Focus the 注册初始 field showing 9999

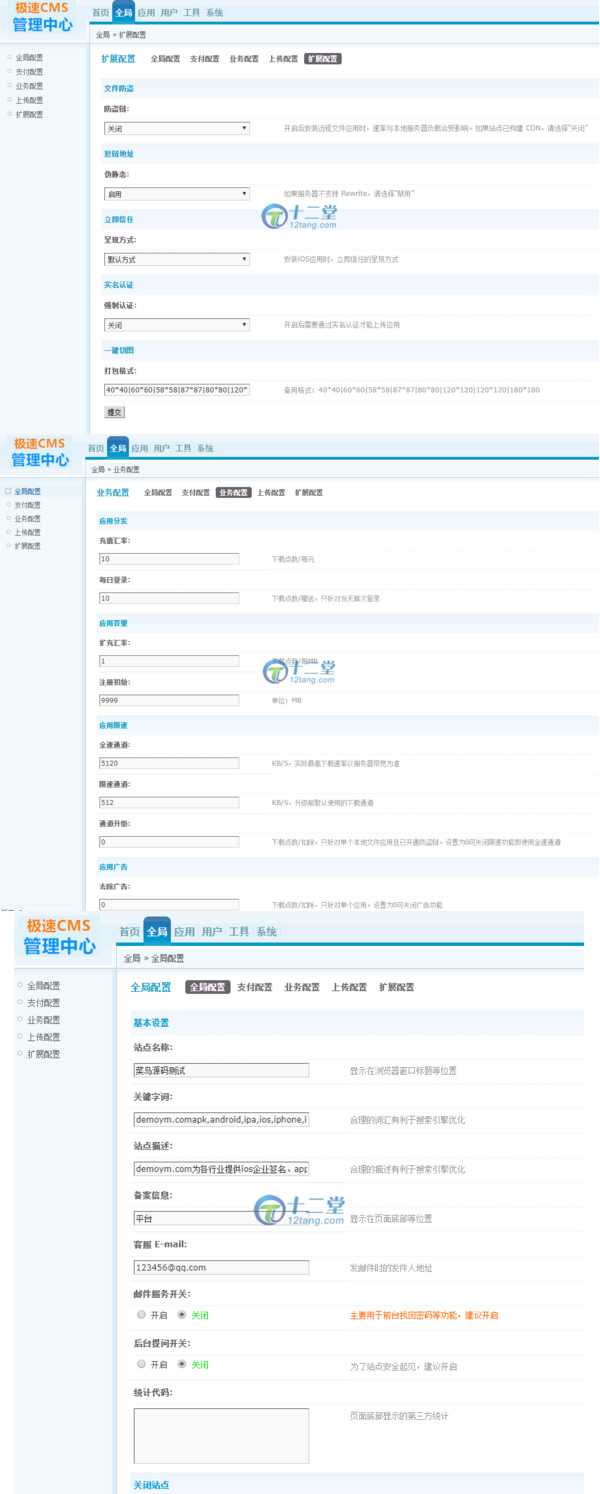(x=169, y=701)
